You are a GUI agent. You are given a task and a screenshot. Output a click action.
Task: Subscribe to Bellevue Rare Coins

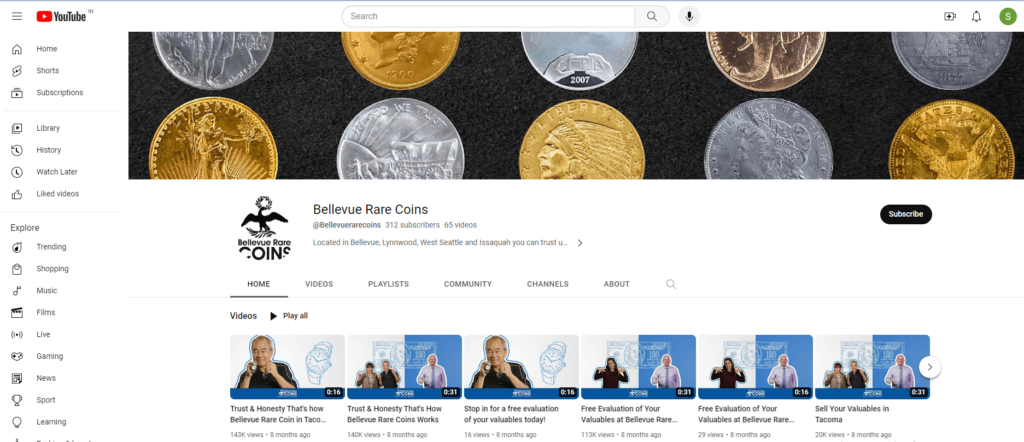point(906,214)
